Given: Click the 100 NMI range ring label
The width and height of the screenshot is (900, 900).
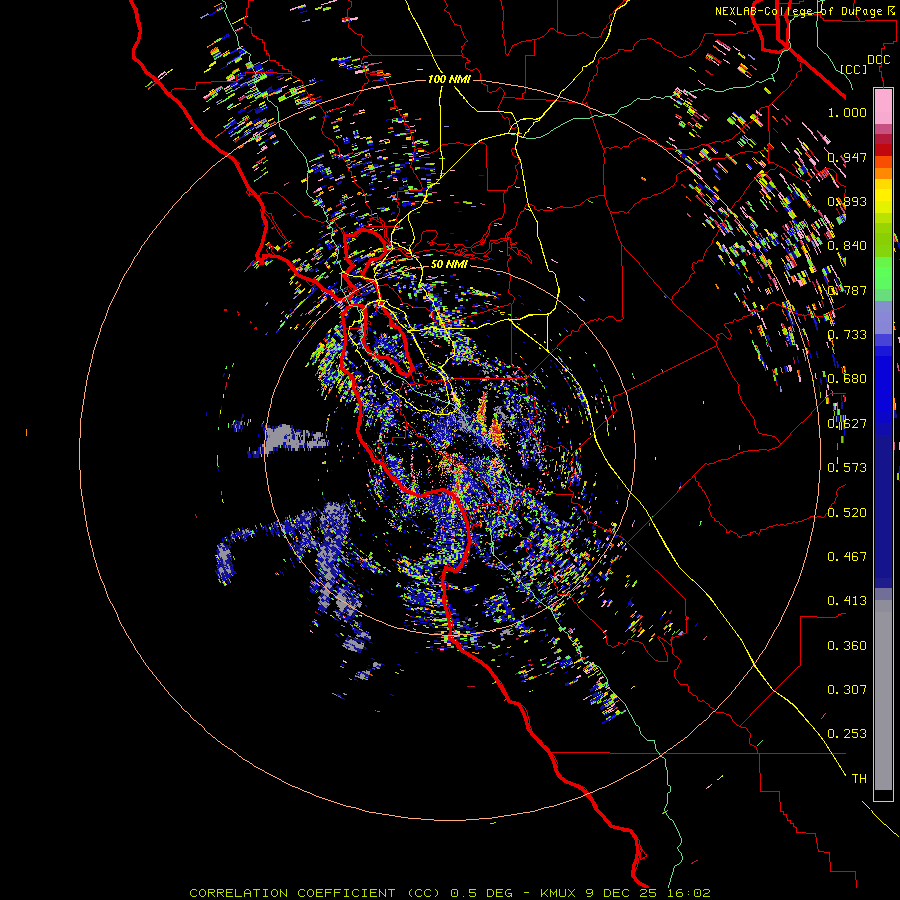Looking at the screenshot, I should (449, 79).
